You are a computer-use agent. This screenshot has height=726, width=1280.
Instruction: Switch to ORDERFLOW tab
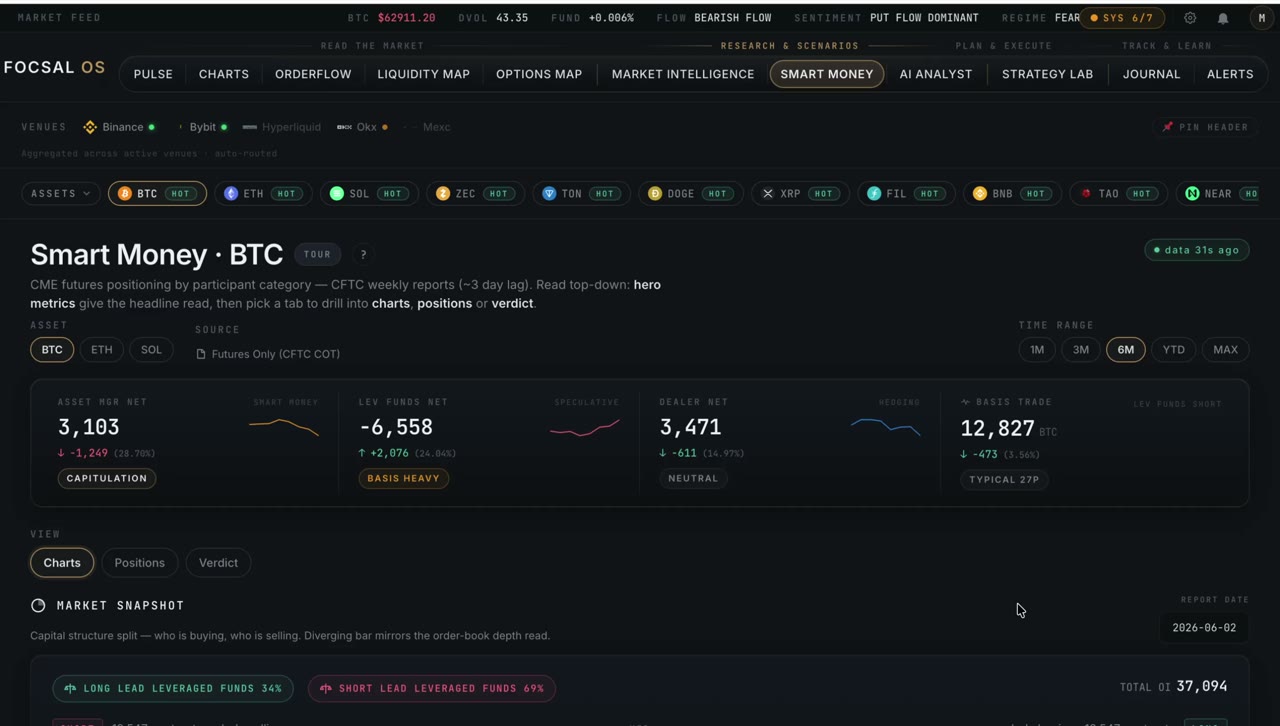(x=313, y=74)
